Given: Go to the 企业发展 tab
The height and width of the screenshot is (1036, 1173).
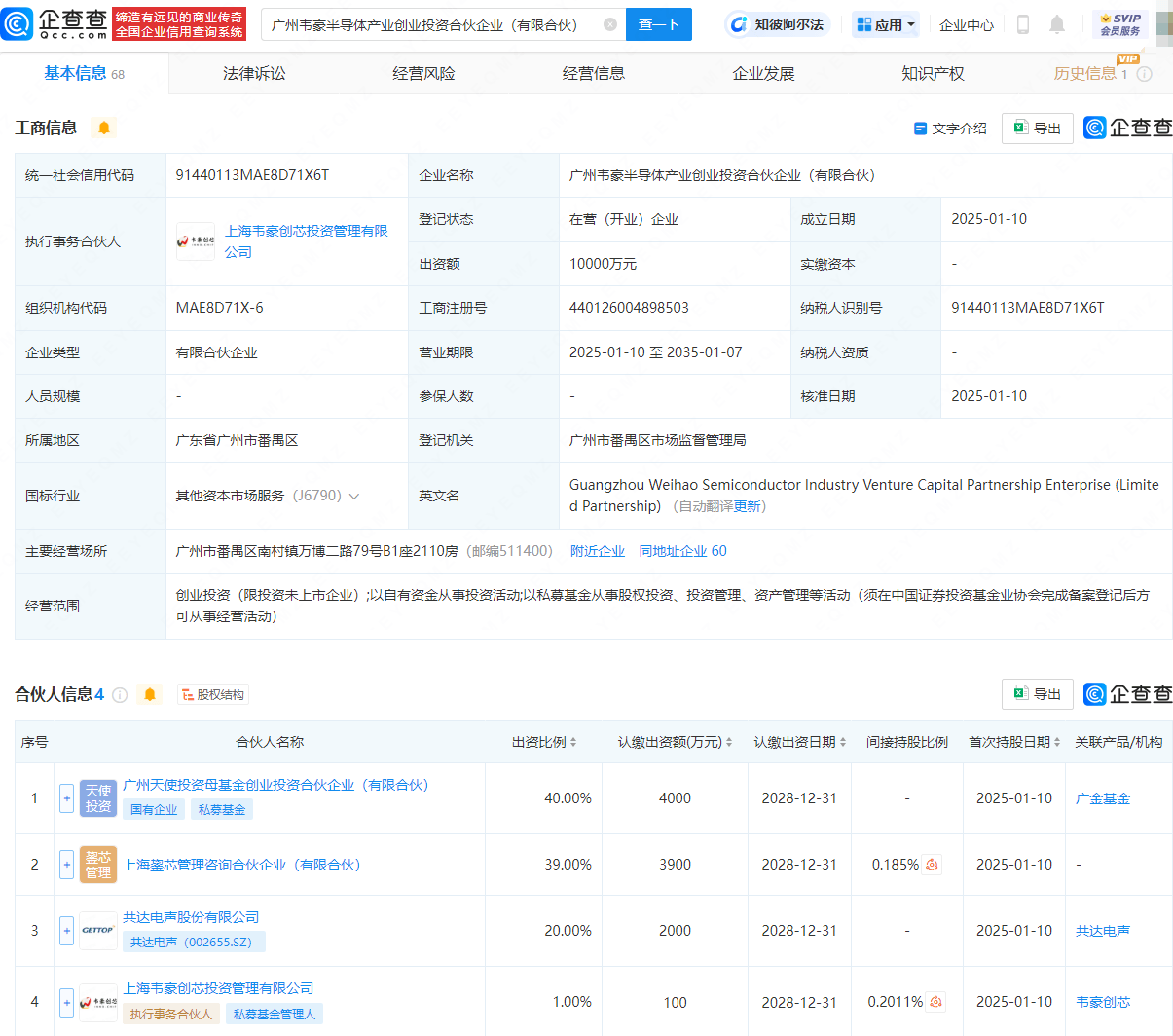Looking at the screenshot, I should (x=763, y=74).
